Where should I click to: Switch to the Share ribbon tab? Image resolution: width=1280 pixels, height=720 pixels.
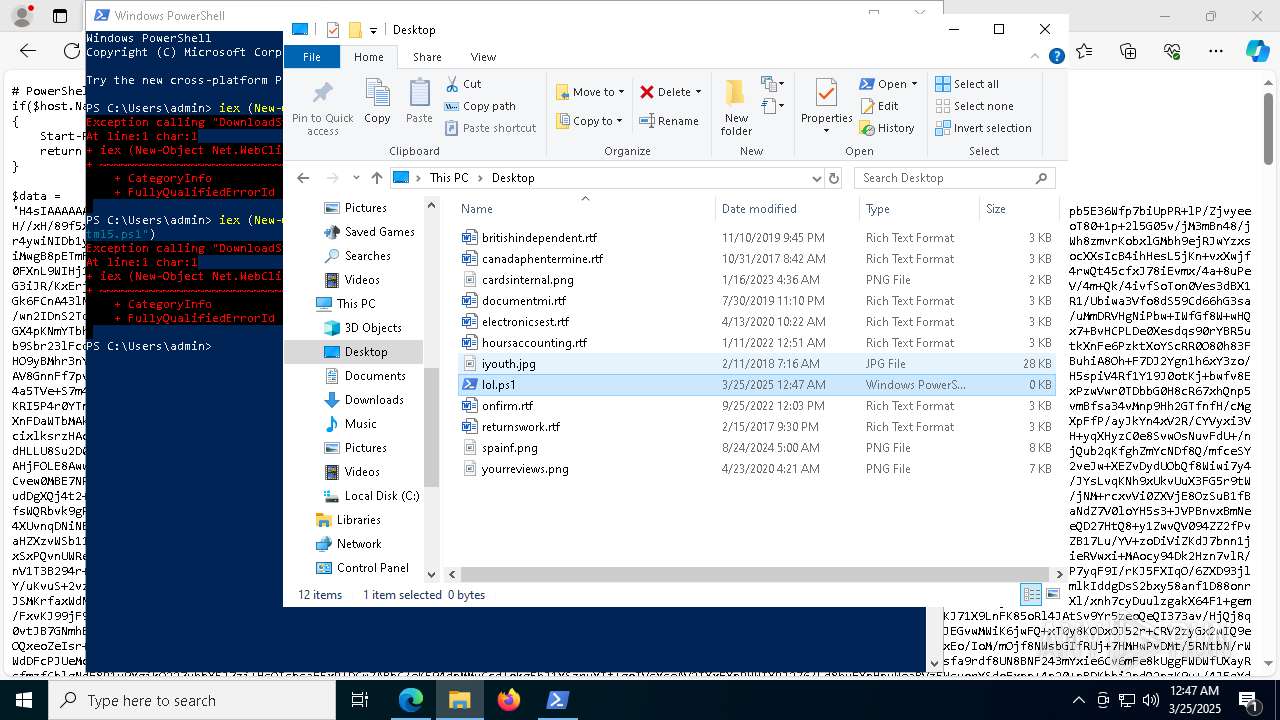[427, 57]
